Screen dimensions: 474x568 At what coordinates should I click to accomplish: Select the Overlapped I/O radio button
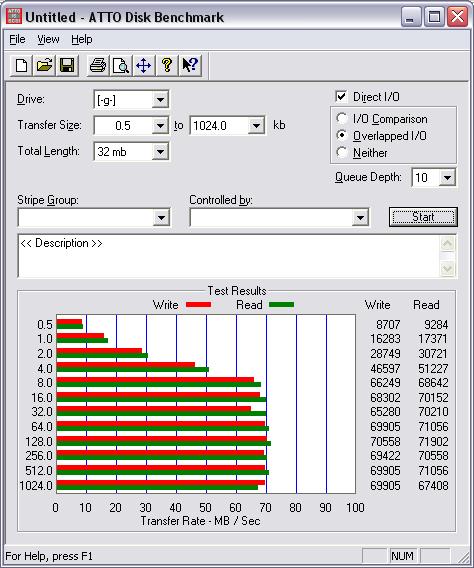(341, 135)
